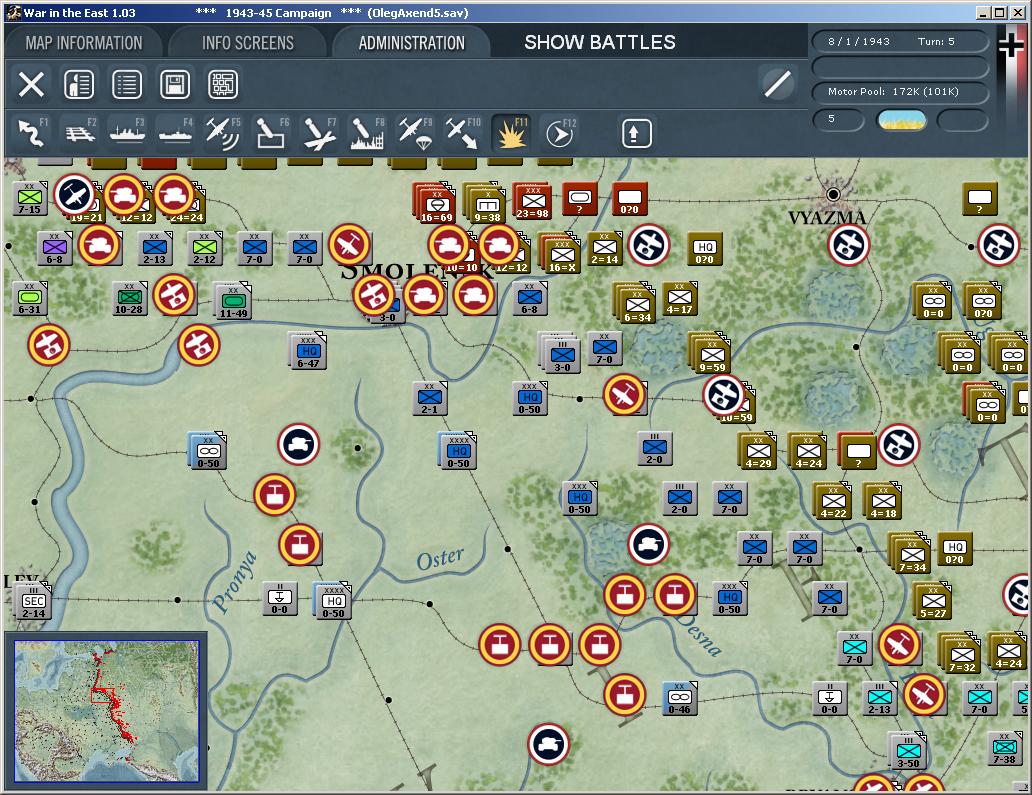Select the 0-46 motorized counter
The image size is (1032, 795).
[x=680, y=698]
